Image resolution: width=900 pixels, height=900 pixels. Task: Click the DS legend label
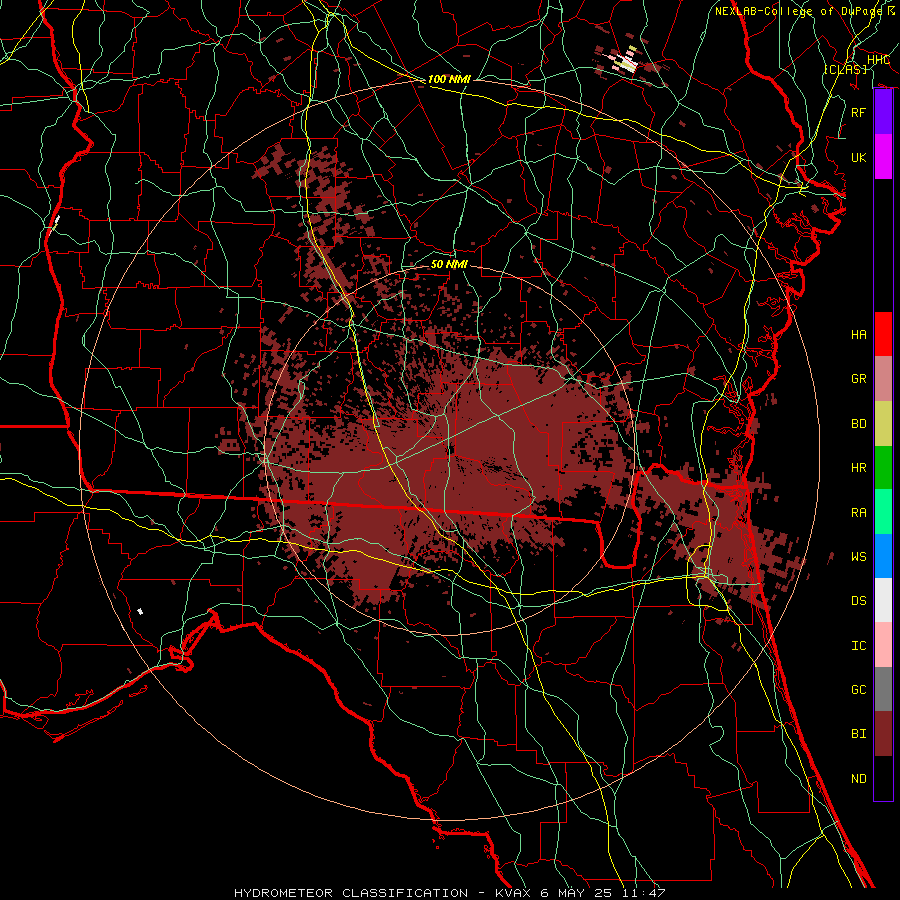click(858, 601)
